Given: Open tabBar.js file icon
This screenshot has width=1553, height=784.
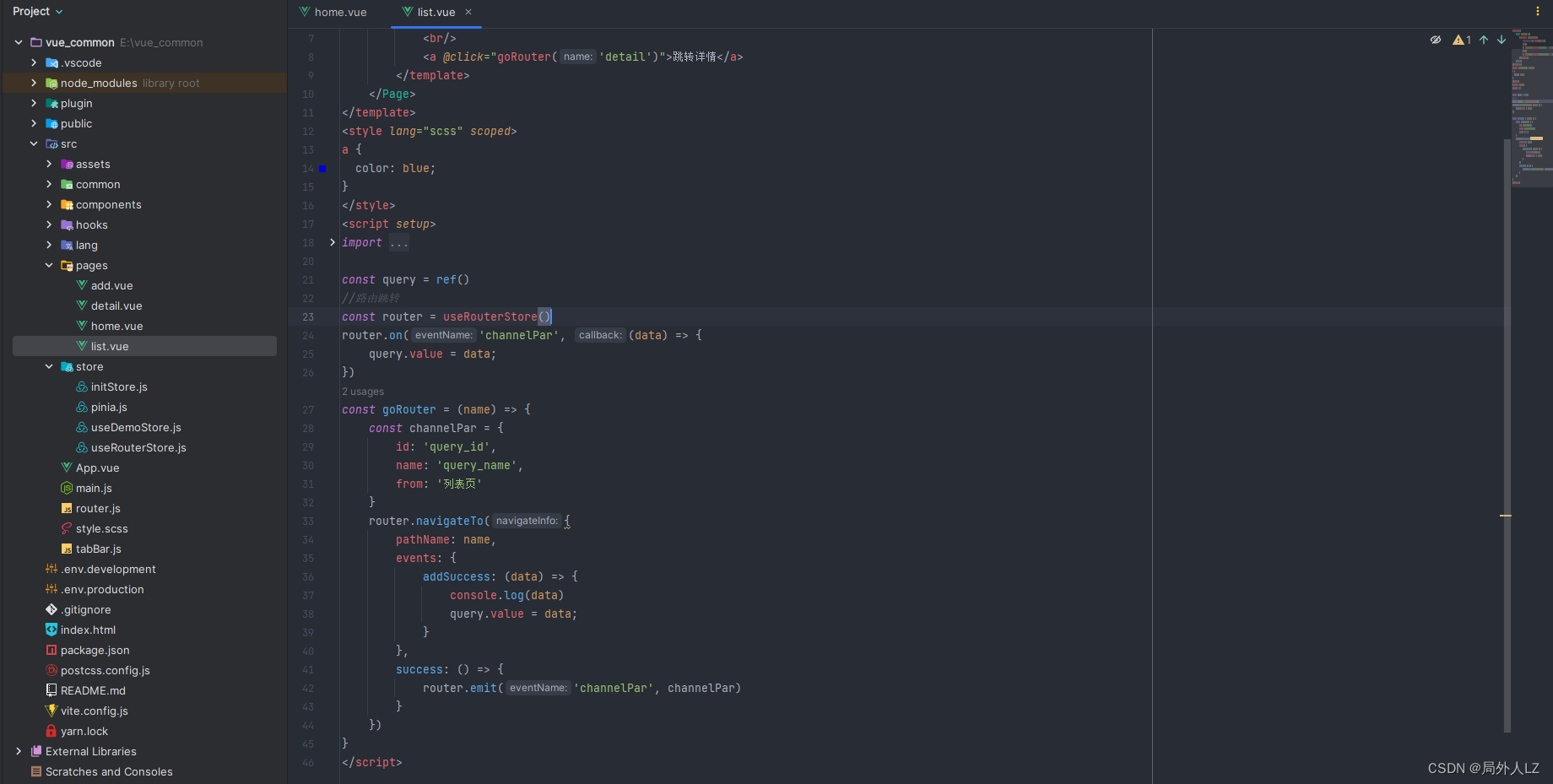Looking at the screenshot, I should tap(67, 549).
